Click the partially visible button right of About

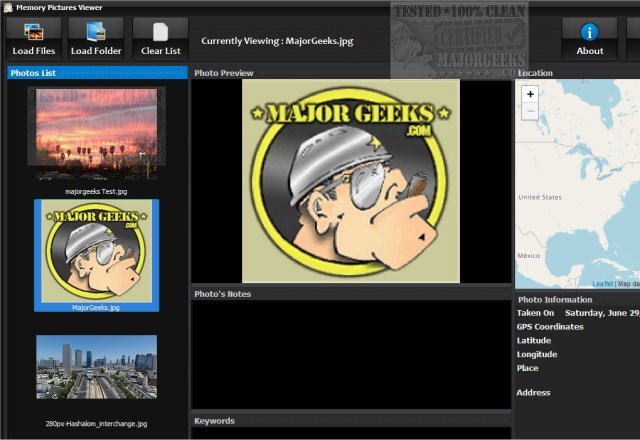click(x=633, y=38)
